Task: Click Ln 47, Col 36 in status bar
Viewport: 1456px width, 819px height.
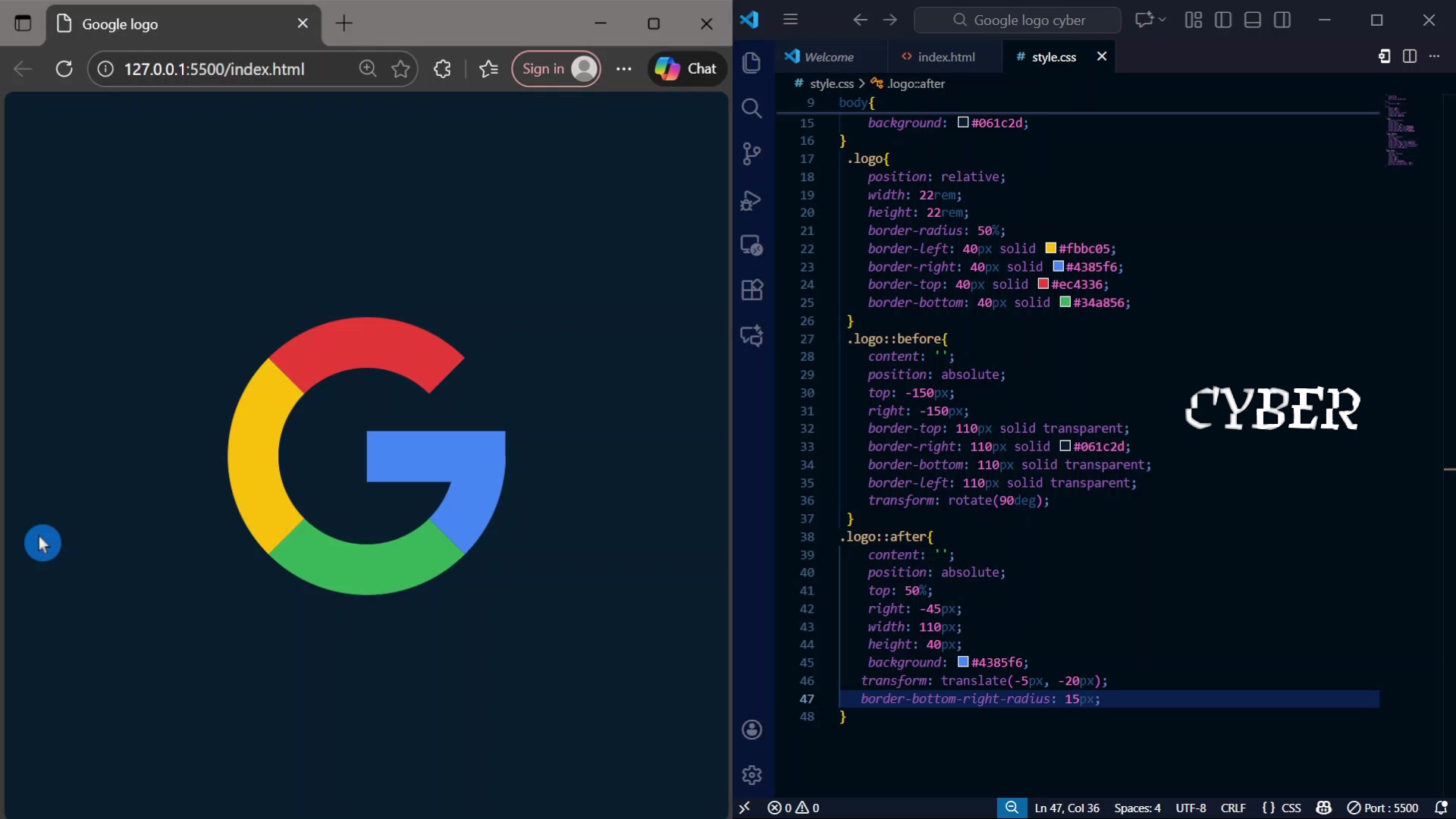Action: (x=1067, y=808)
